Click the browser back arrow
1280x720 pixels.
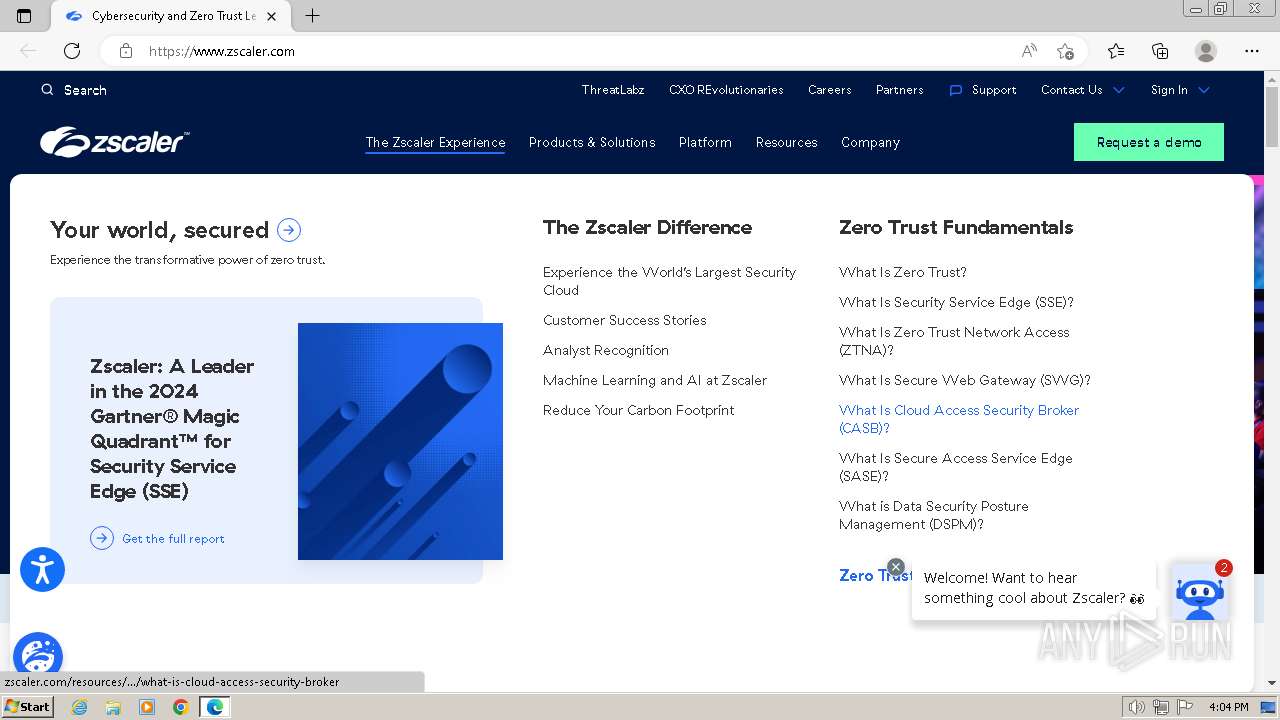point(28,51)
